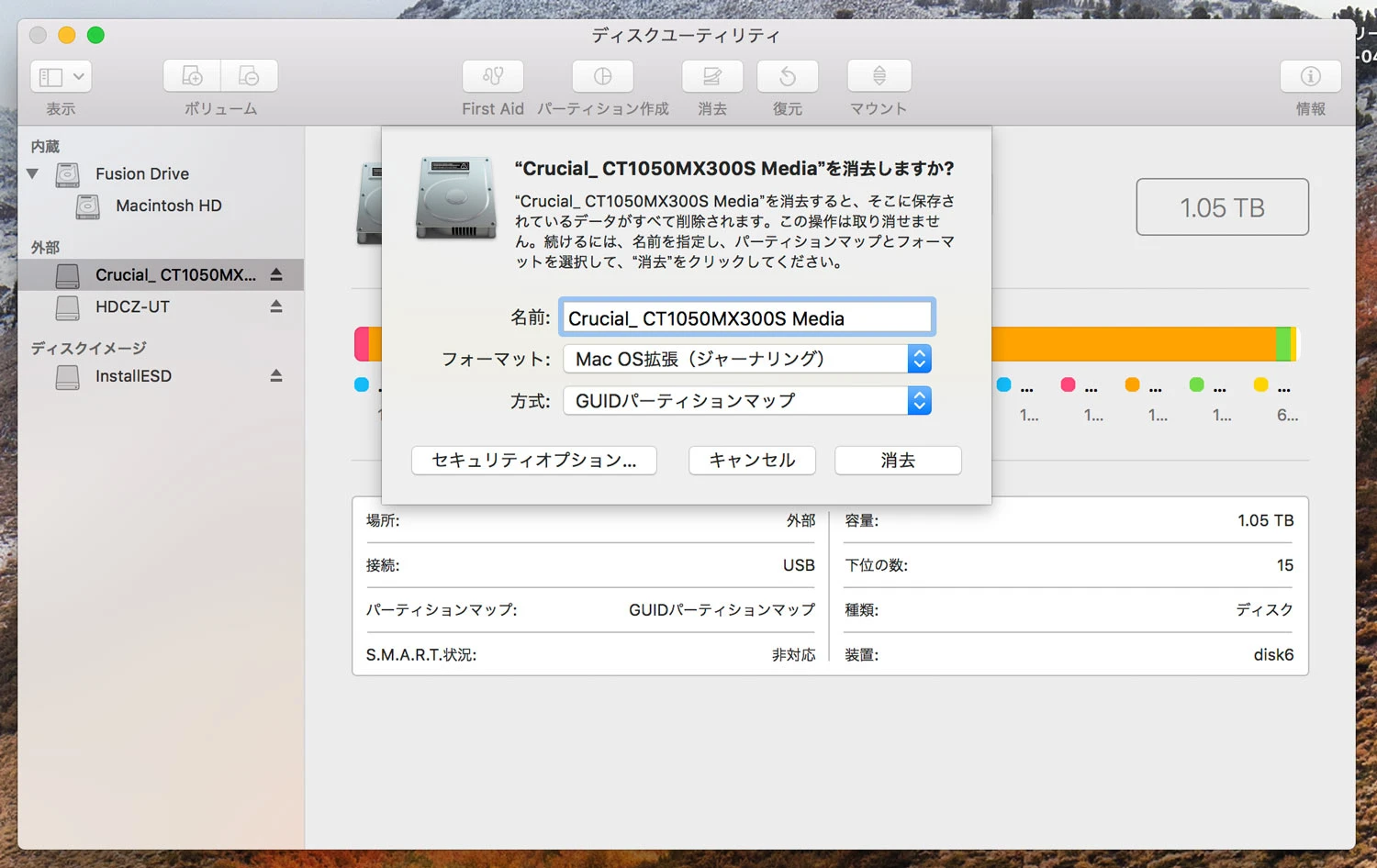Click the InstallESD disk icon in sidebar
This screenshot has width=1377, height=868.
tap(67, 376)
